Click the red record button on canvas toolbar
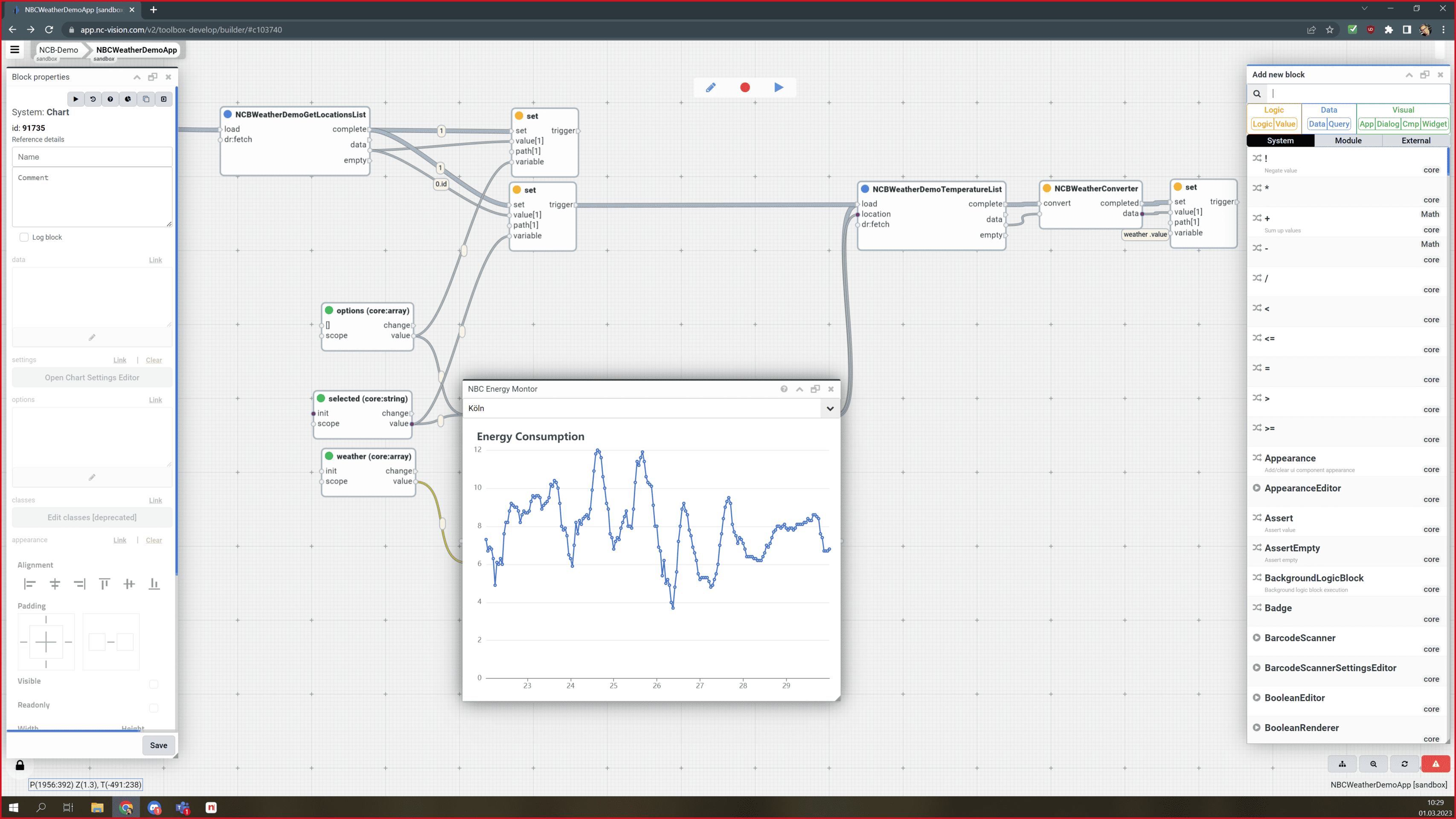Screen dimensions: 1456x819 pyautogui.click(x=745, y=87)
